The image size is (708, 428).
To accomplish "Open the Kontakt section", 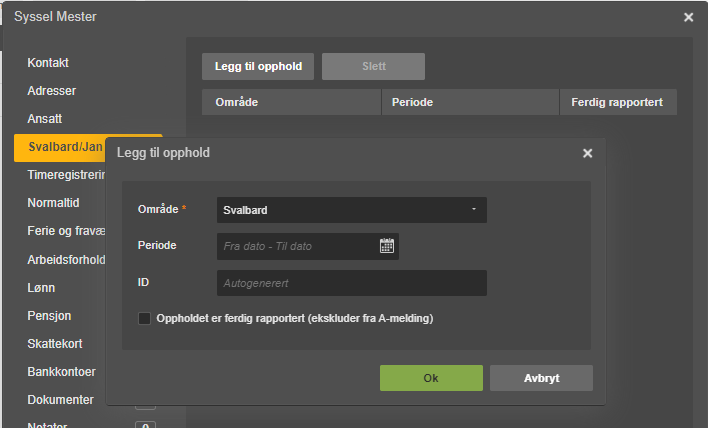I will pyautogui.click(x=48, y=63).
